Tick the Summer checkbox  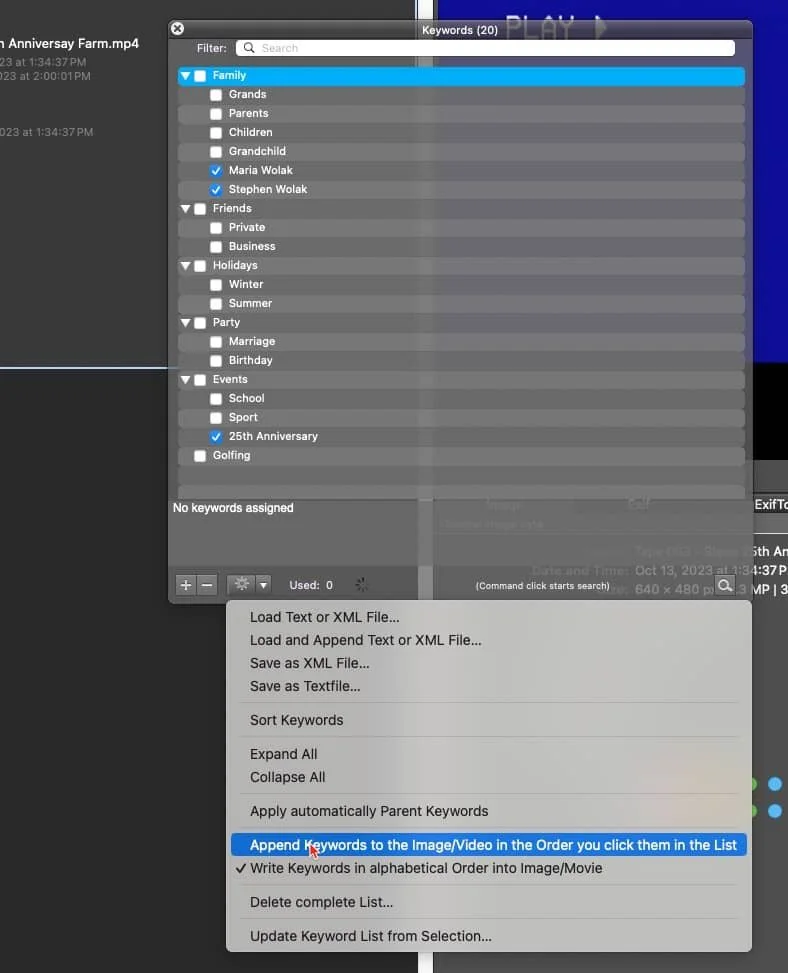pyautogui.click(x=216, y=304)
